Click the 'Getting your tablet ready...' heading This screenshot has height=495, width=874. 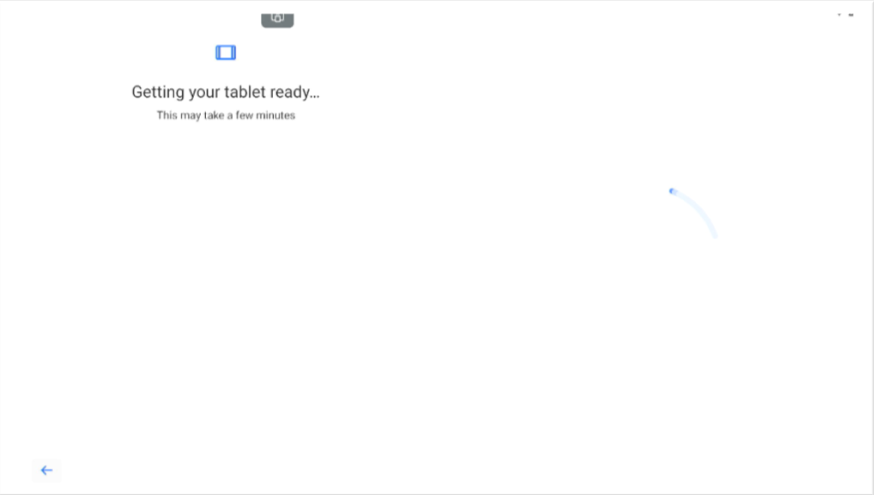tap(226, 92)
